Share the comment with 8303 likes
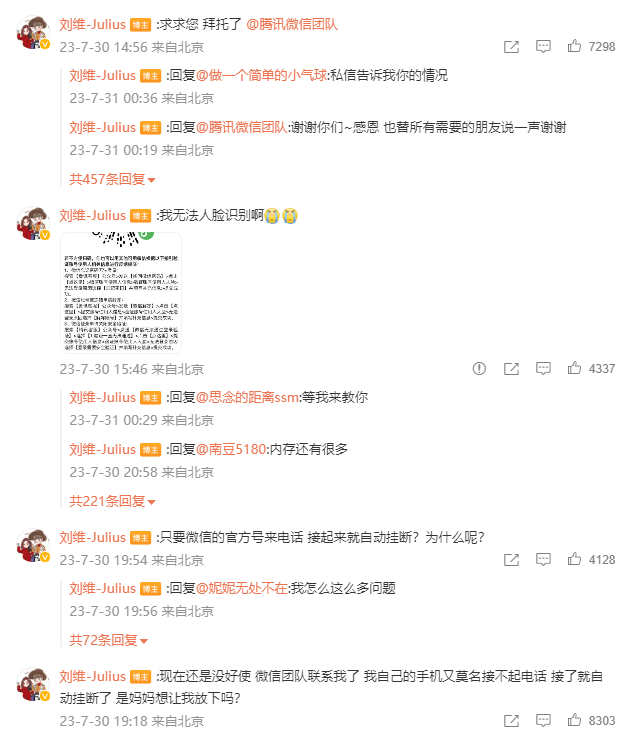 click(x=511, y=720)
